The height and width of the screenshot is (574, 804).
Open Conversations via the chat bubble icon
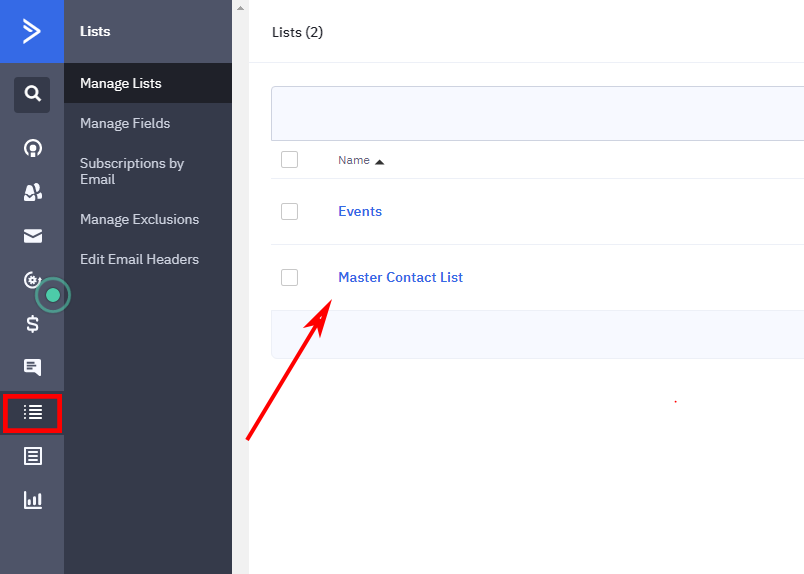32,367
